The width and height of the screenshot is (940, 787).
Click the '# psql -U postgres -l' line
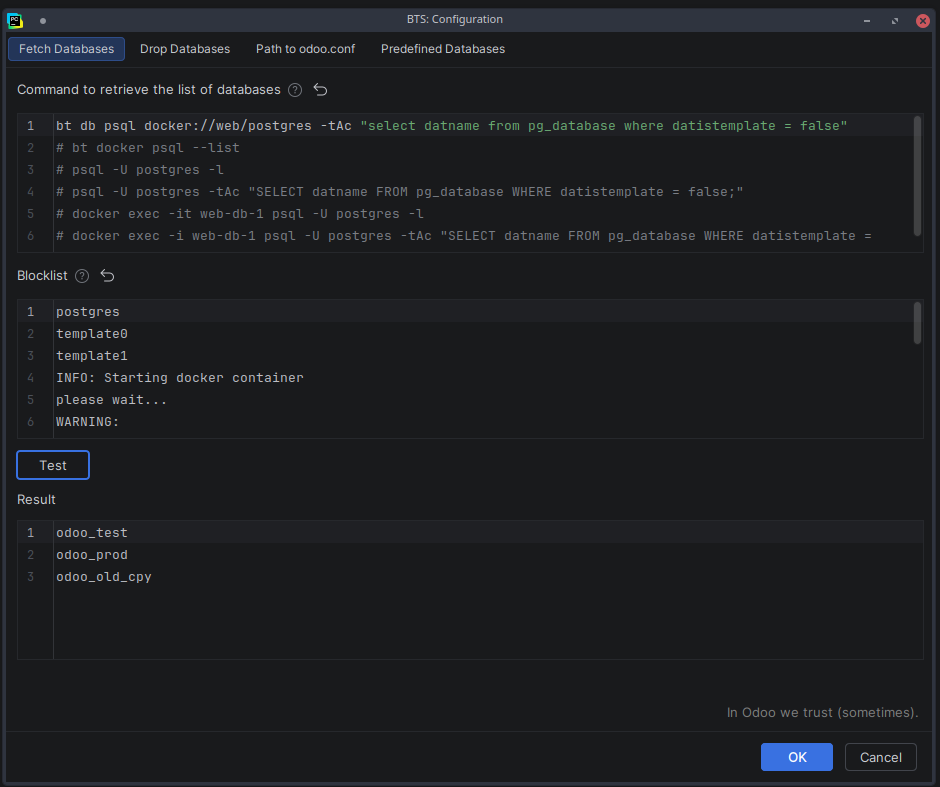pos(140,170)
